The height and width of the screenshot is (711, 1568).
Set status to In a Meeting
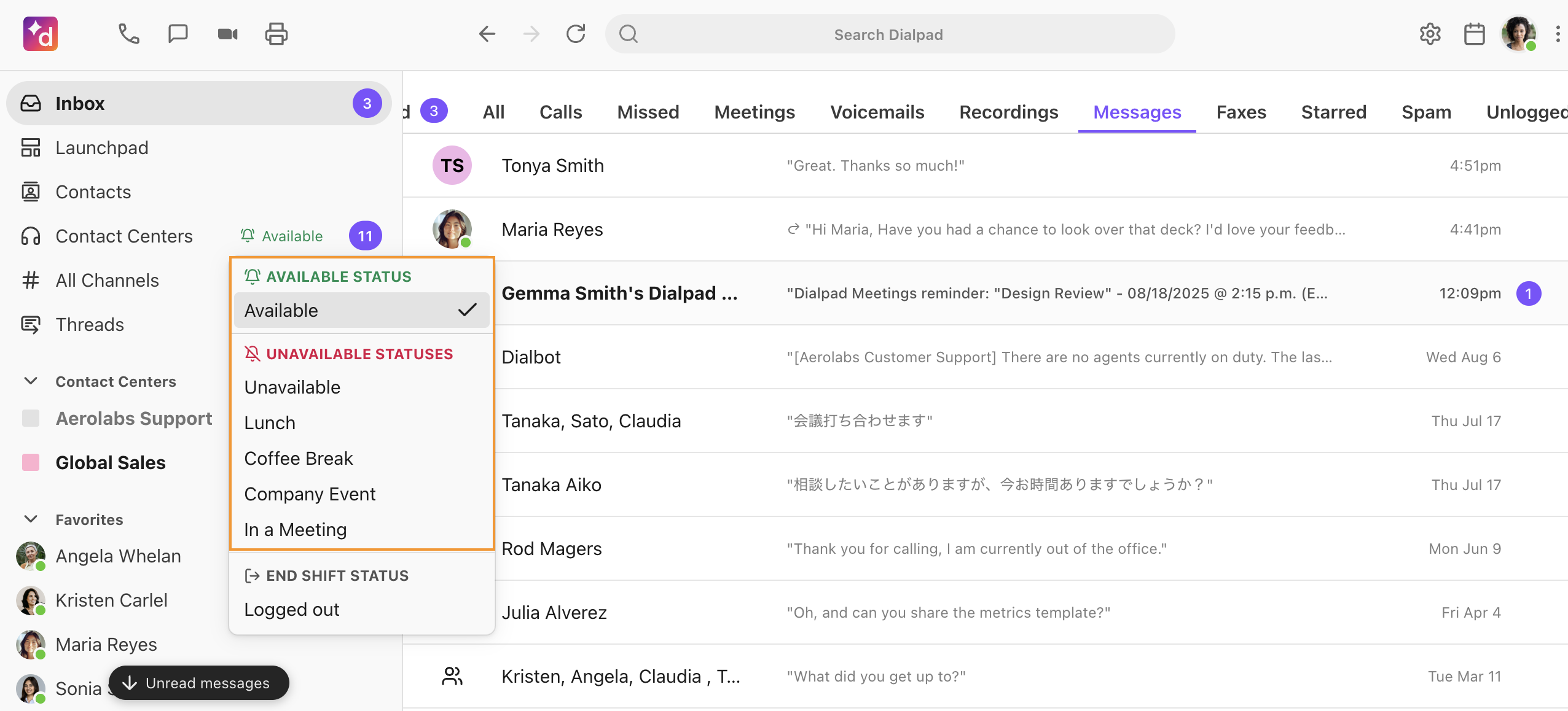[x=361, y=530]
